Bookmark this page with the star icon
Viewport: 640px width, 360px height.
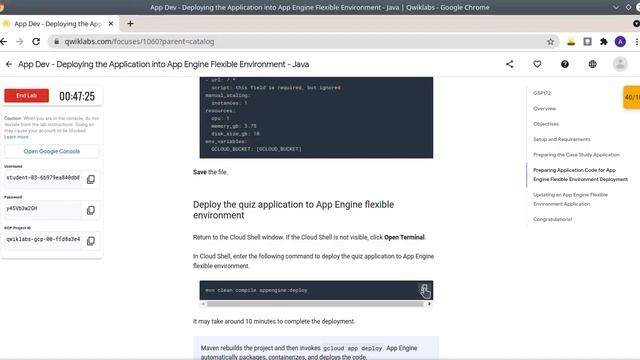[550, 42]
